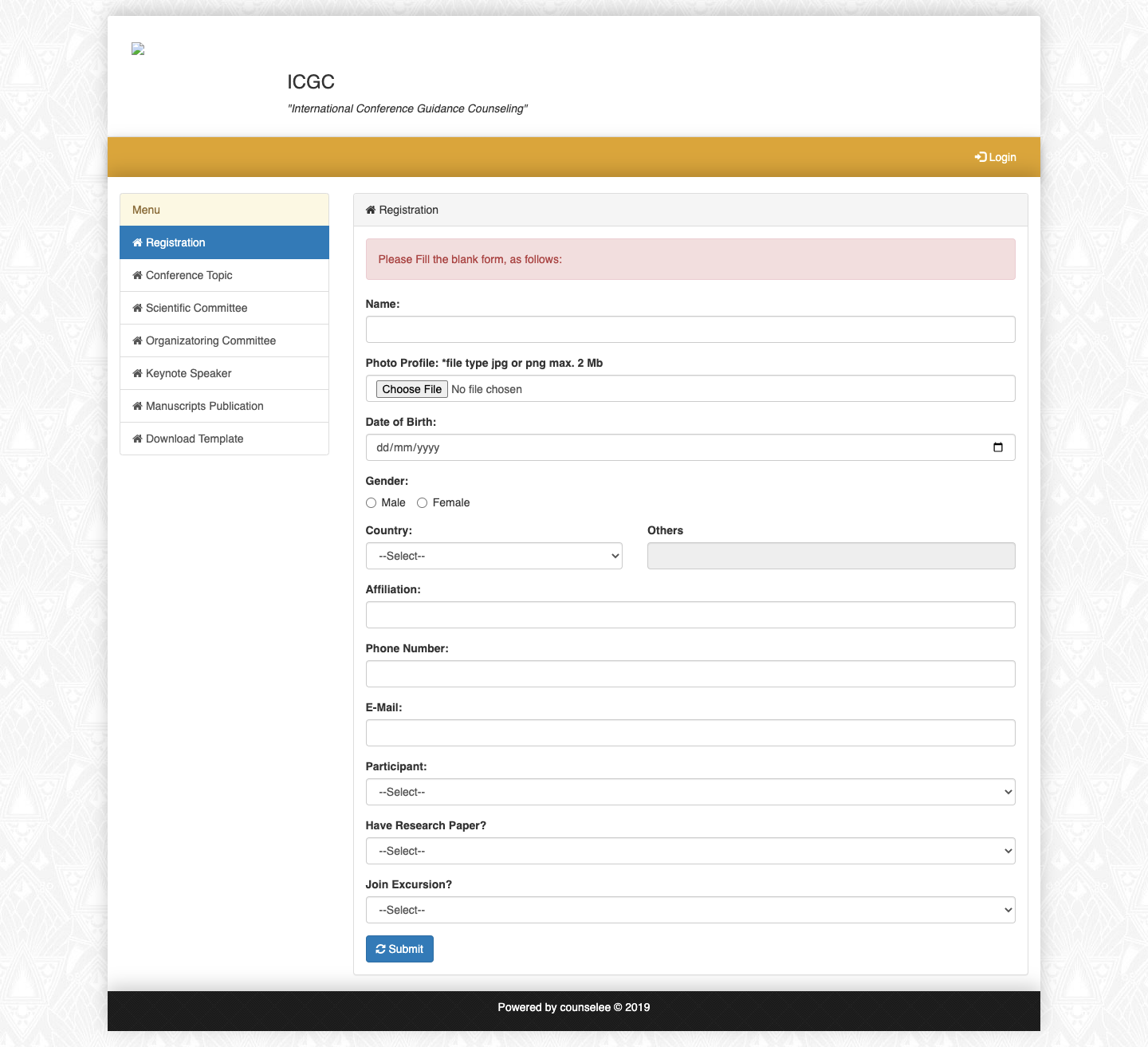The image size is (1148, 1047).
Task: Click 'Please Fill the blank form' alert
Action: click(690, 259)
